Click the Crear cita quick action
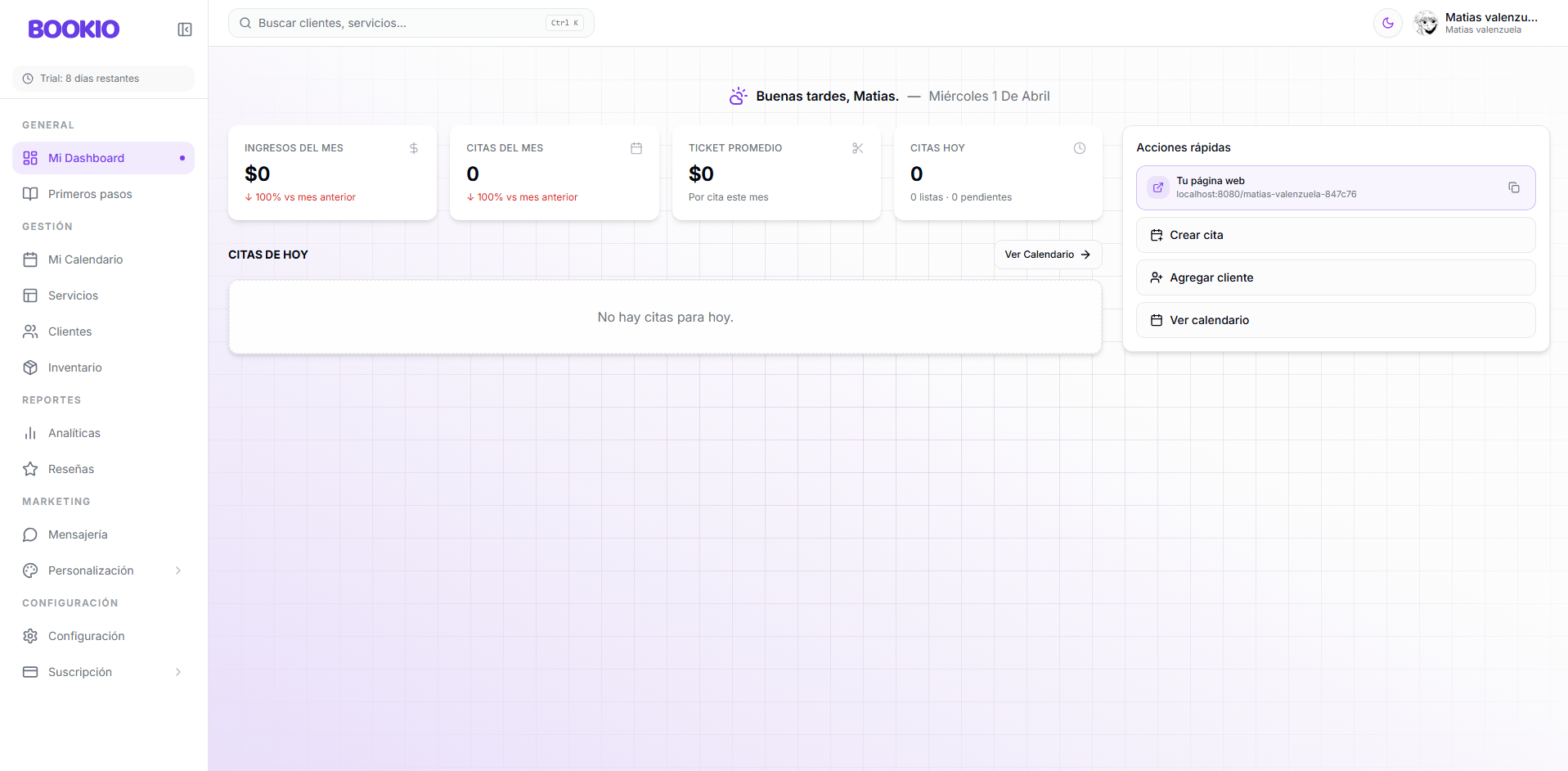This screenshot has width=1568, height=771. 1336,235
